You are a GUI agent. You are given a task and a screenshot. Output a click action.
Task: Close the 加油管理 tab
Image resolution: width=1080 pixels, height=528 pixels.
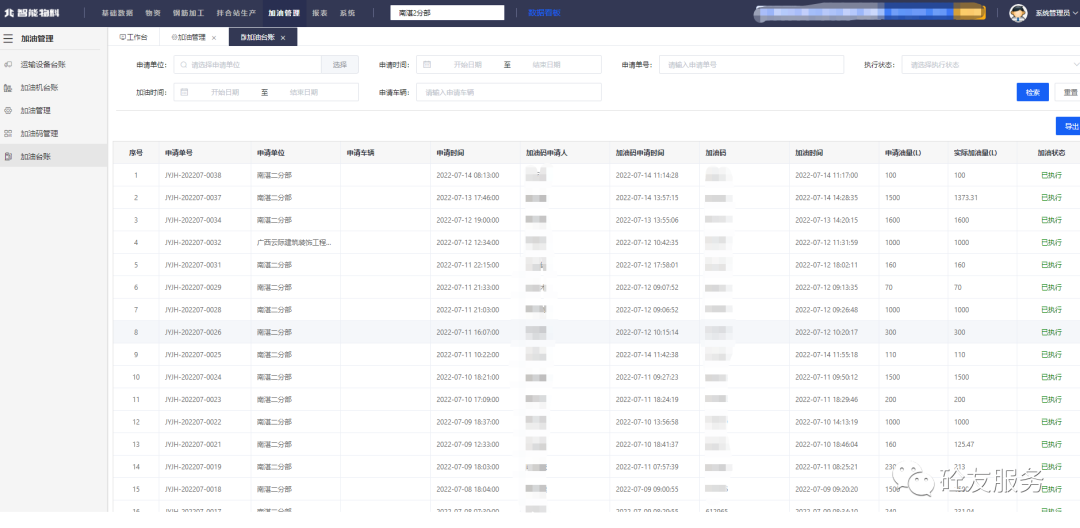click(216, 37)
